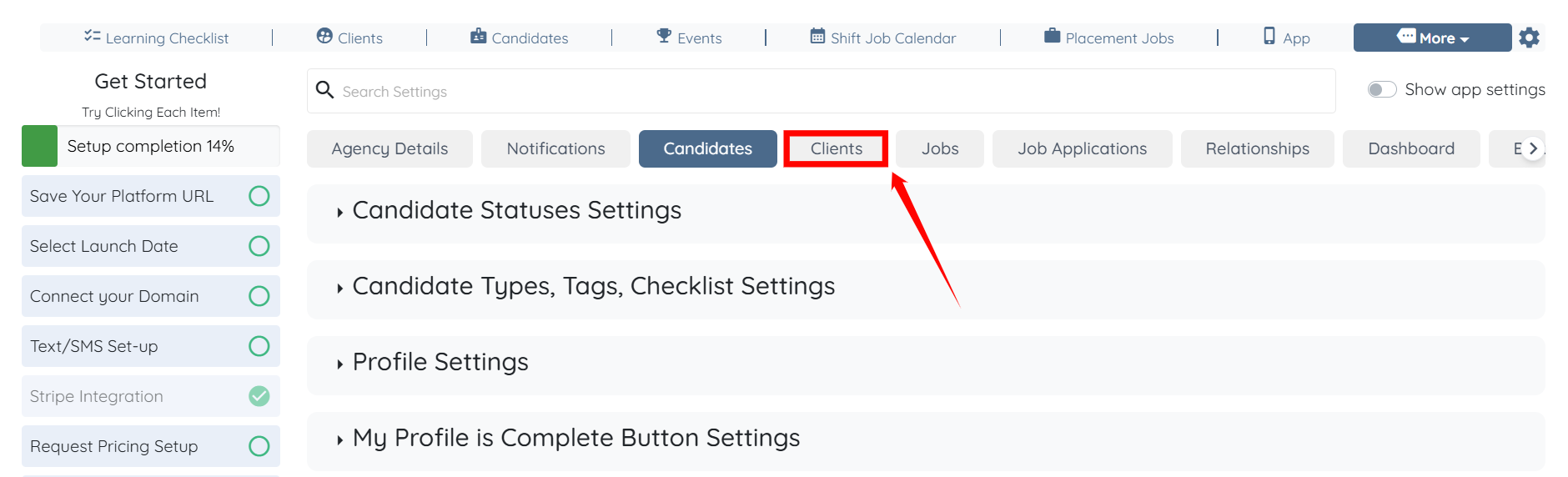Screen dimensions: 1568x477
Task: Click the Shift Job Calendar icon
Action: [817, 36]
